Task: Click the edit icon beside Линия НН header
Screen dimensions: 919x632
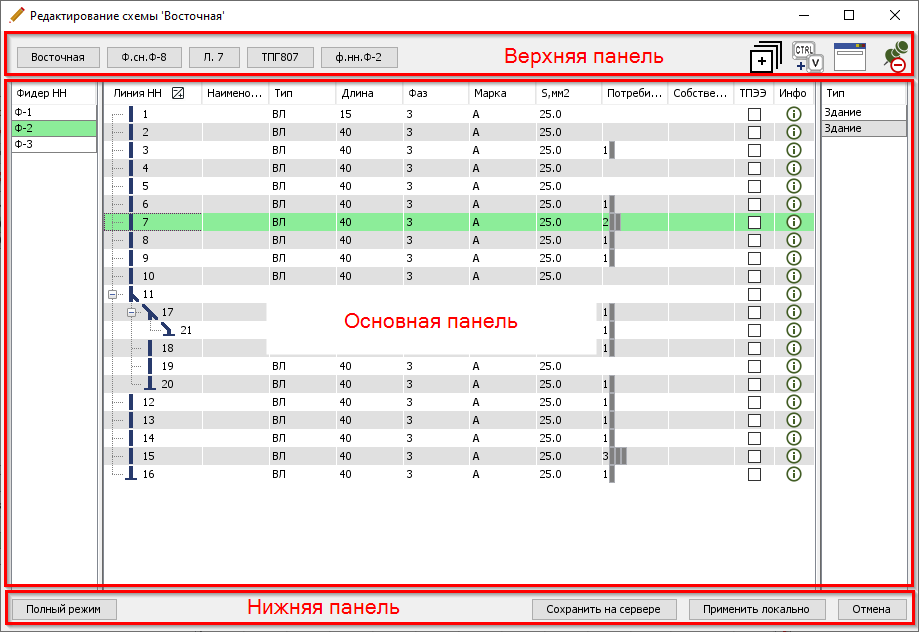Action: click(x=178, y=93)
